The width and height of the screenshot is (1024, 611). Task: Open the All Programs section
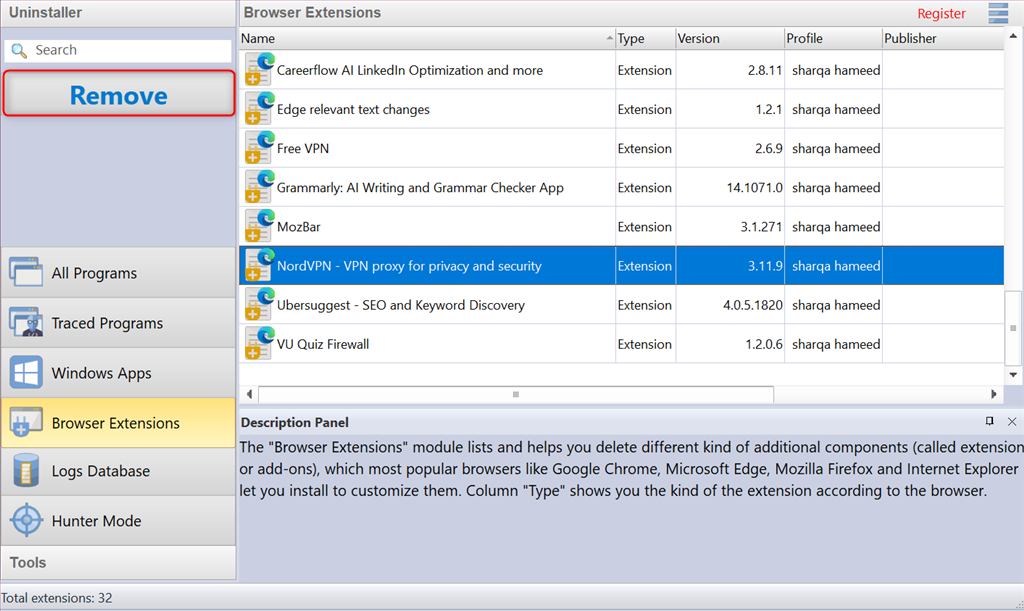click(x=118, y=273)
